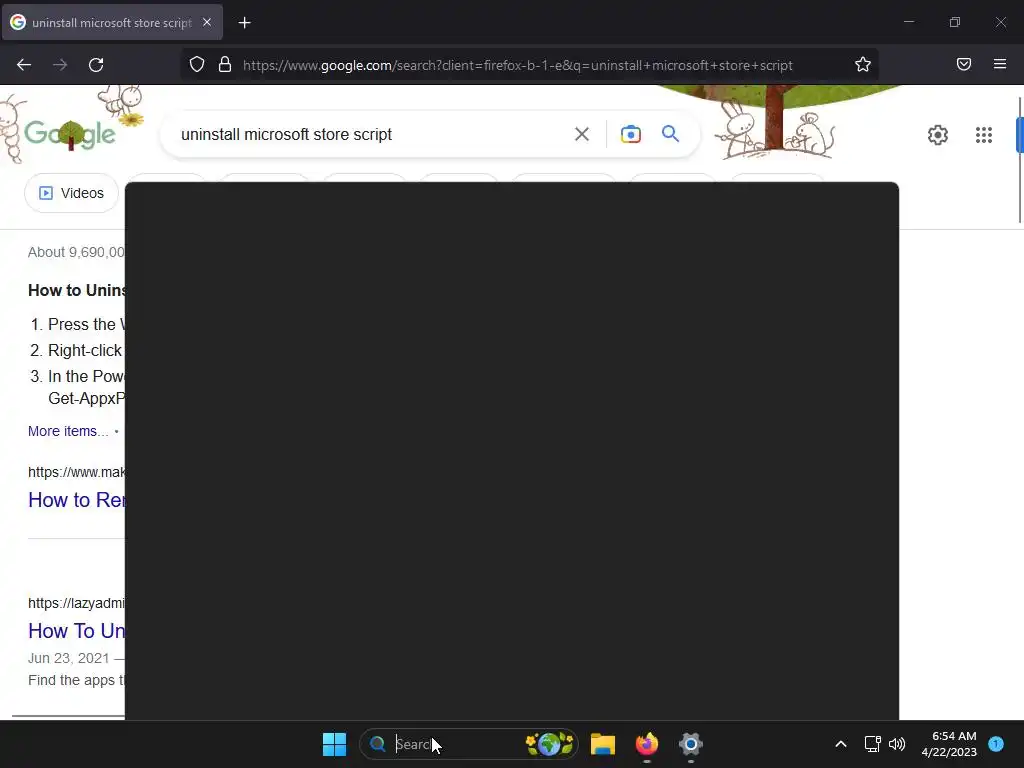This screenshot has width=1024, height=768.
Task: Open the Google apps grid
Action: (x=984, y=135)
